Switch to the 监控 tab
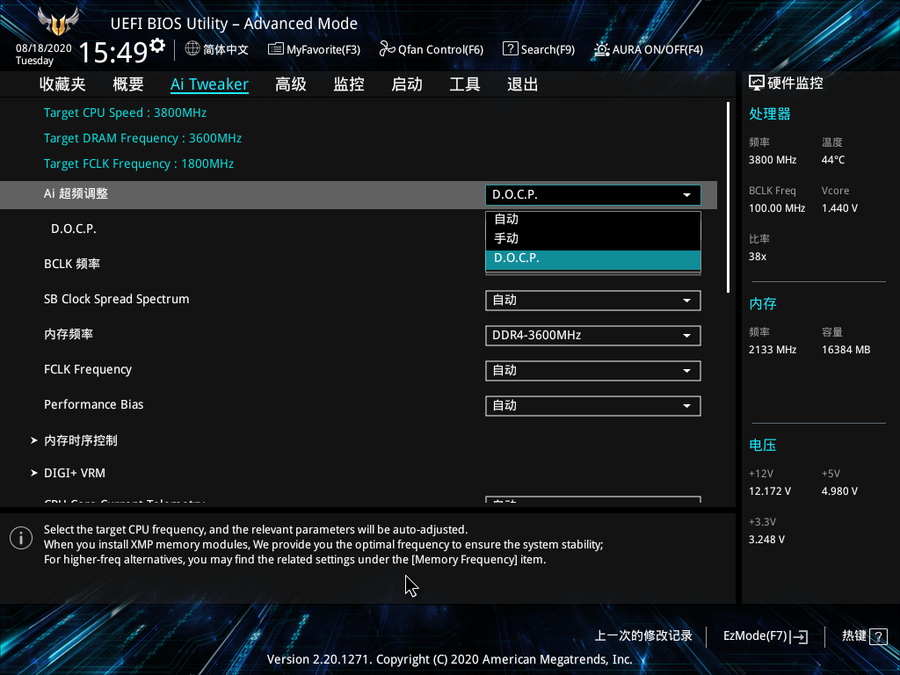900x675 pixels. (348, 85)
